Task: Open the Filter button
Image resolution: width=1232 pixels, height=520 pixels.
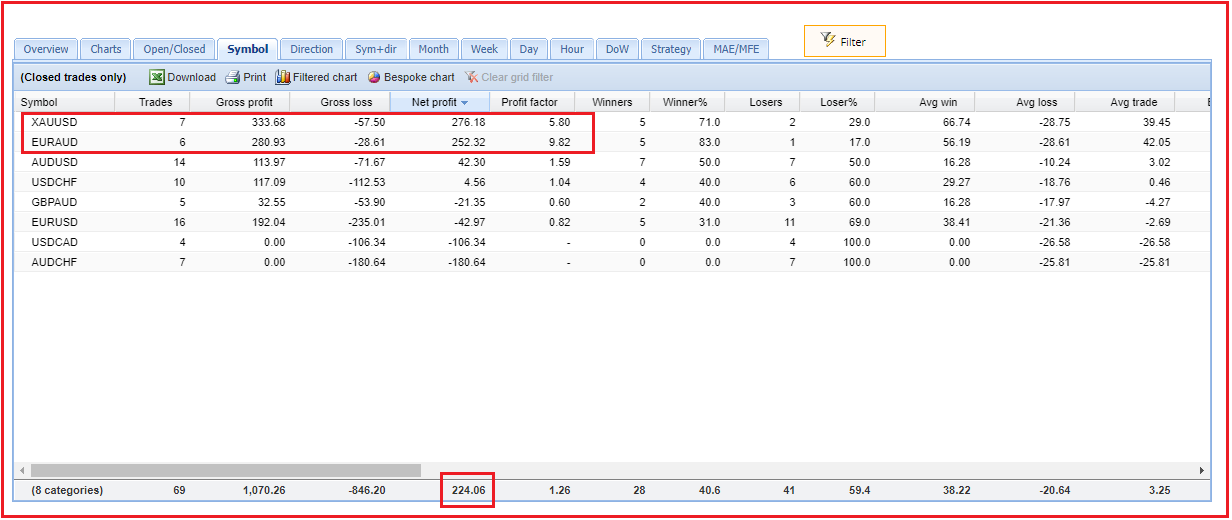Action: click(x=844, y=41)
